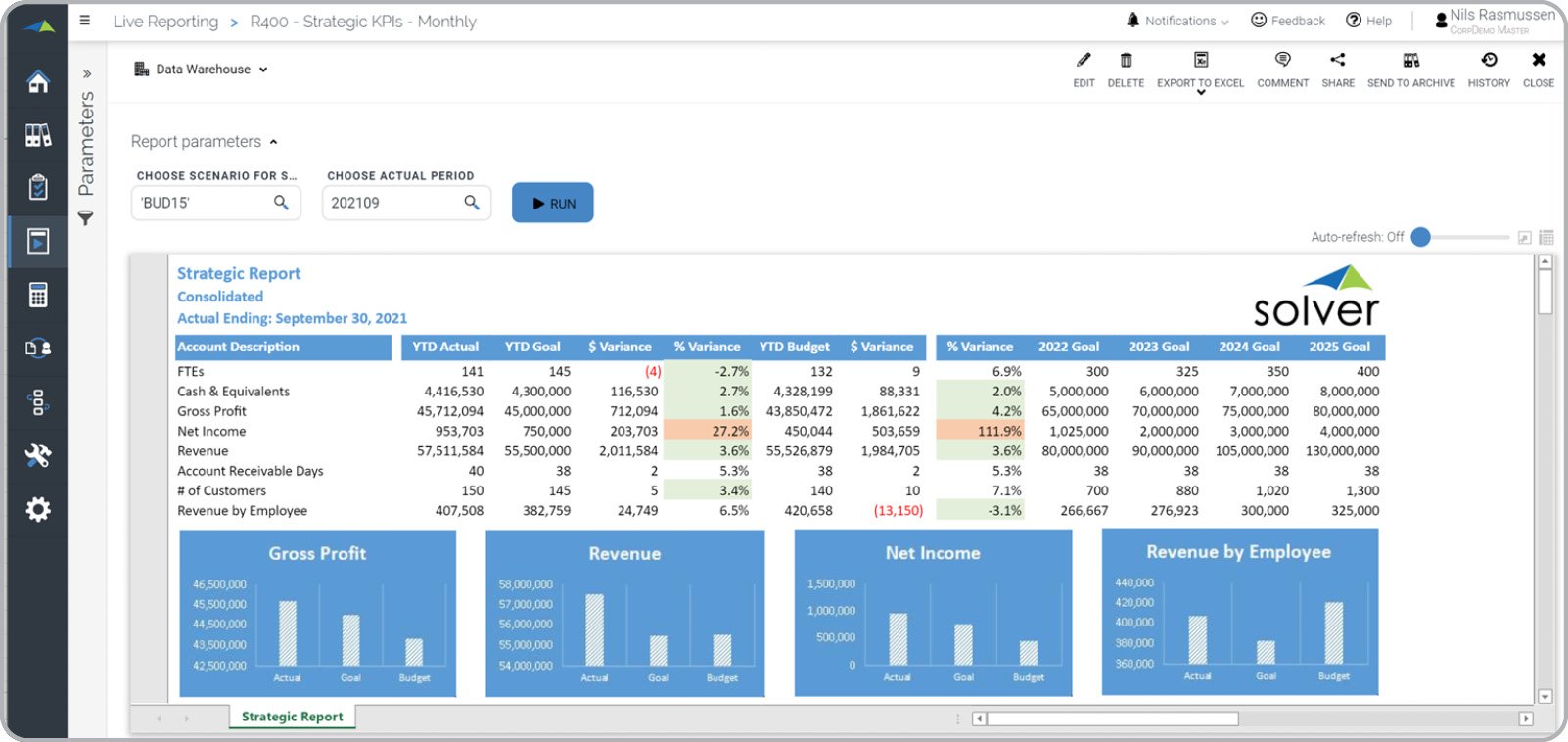Click the horizontal scrollbar below report
The height and width of the screenshot is (742, 1568).
click(x=1112, y=719)
